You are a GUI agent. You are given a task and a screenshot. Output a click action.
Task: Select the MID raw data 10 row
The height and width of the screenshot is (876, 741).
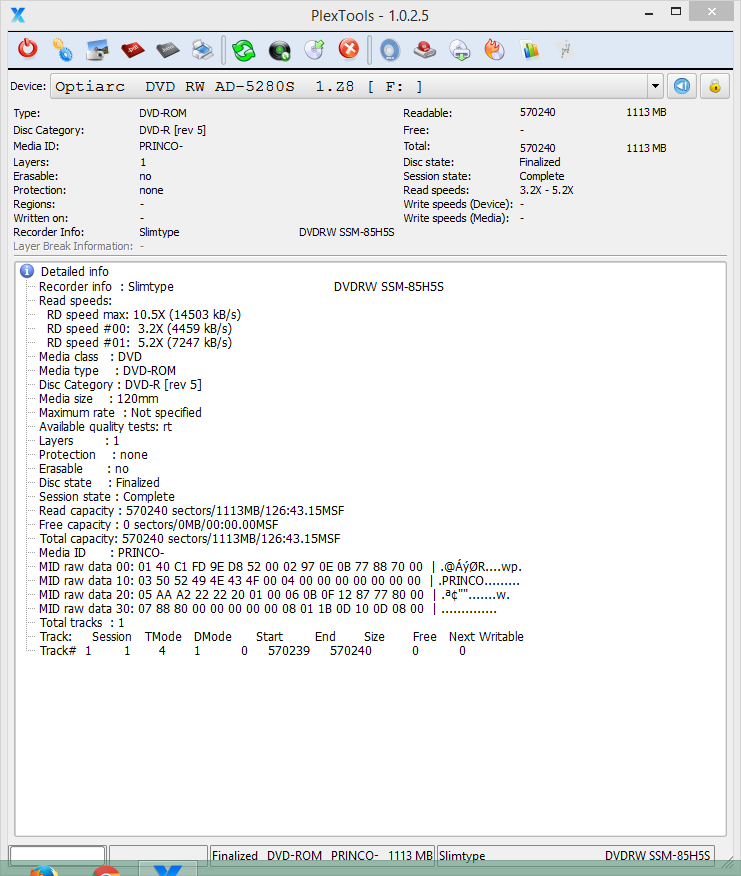(x=279, y=580)
